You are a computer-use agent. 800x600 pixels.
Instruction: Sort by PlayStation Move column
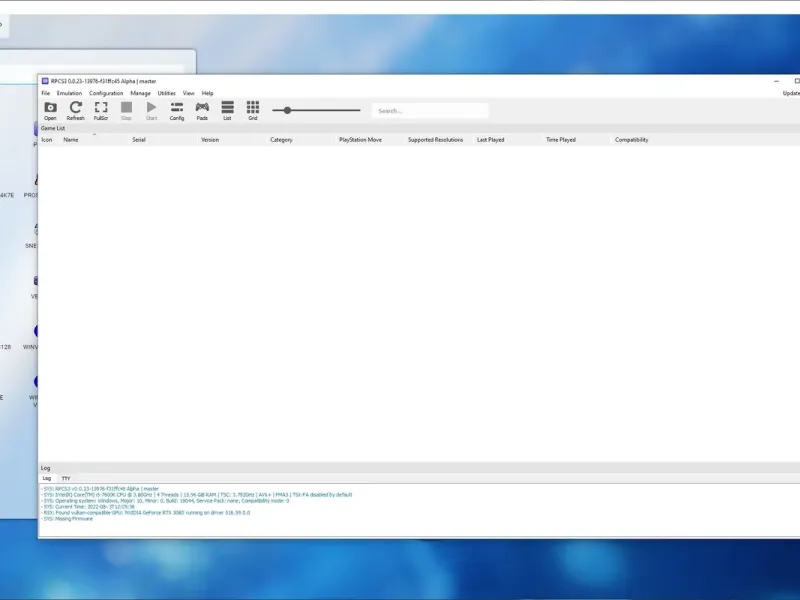(x=360, y=140)
